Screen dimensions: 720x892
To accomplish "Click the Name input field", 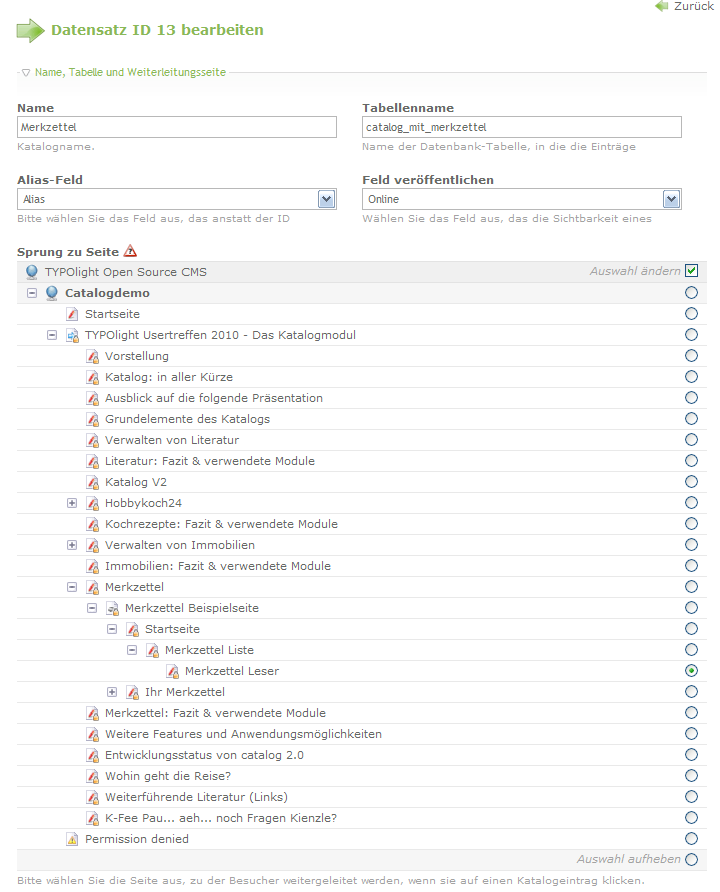I will pyautogui.click(x=177, y=127).
